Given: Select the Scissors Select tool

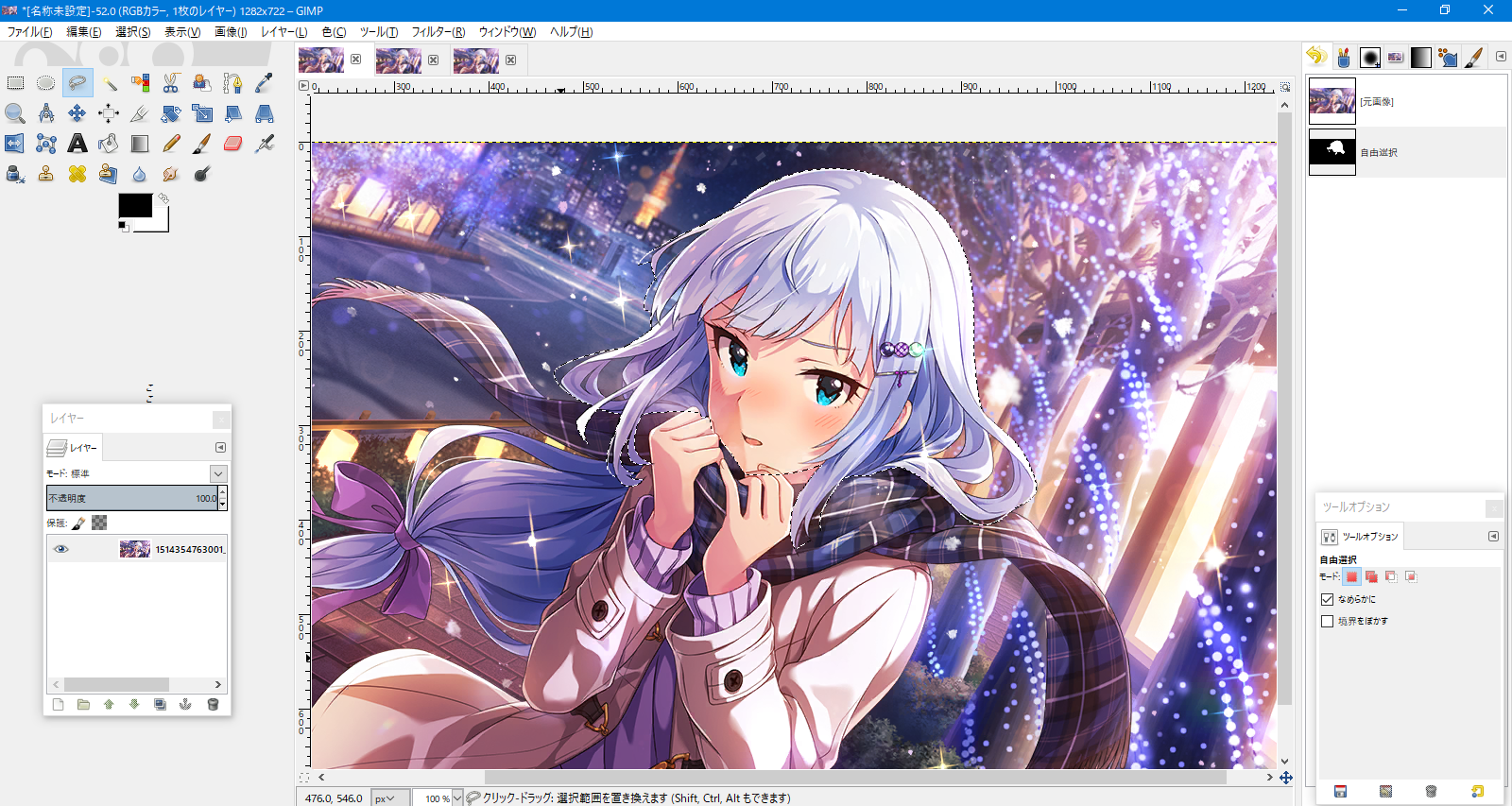Looking at the screenshot, I should (171, 83).
